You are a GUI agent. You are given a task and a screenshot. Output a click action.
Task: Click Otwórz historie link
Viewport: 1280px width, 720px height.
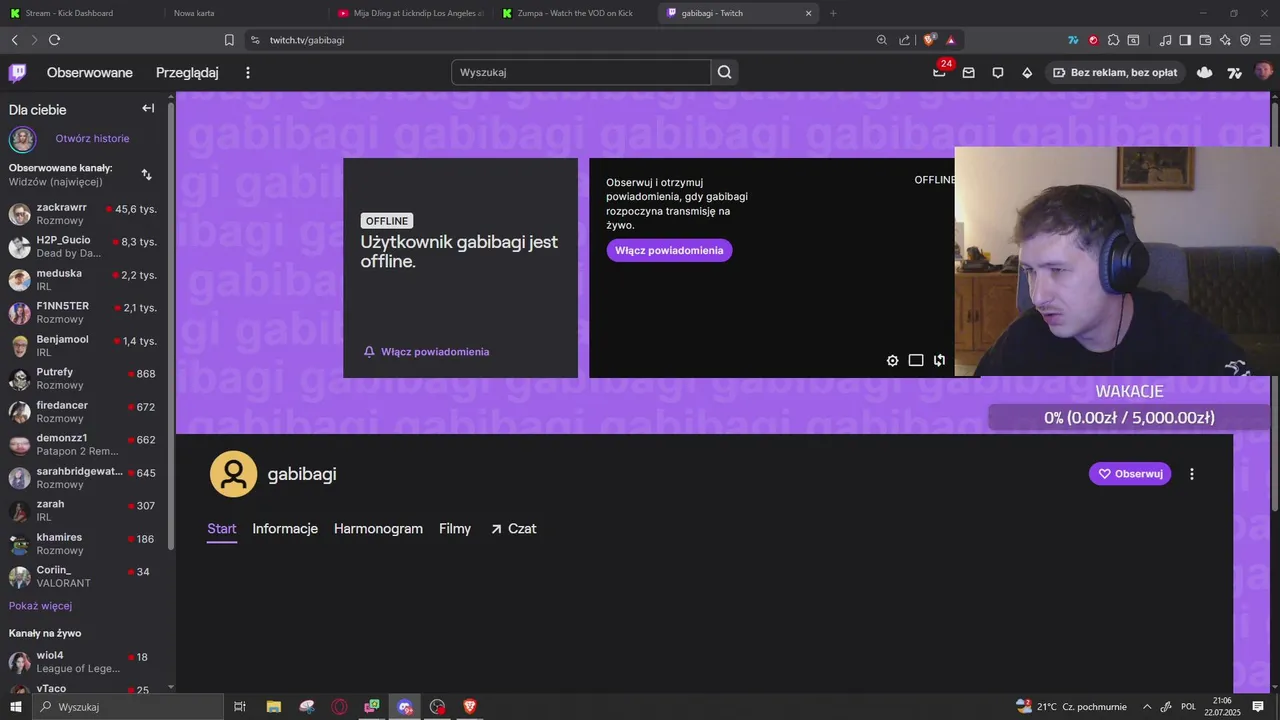[x=92, y=138]
